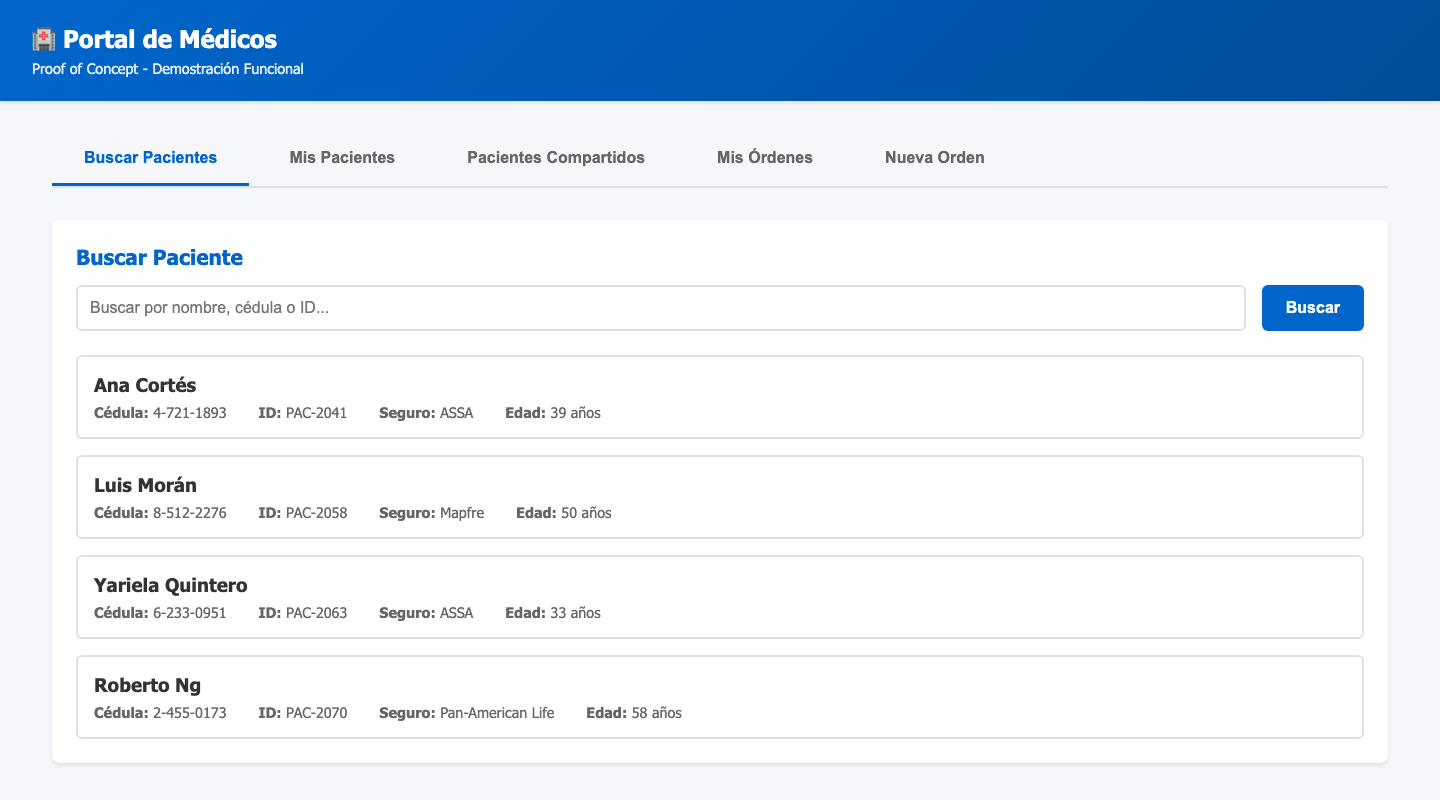Screen dimensions: 1440x800
Task: Click the patient search input field
Action: [661, 308]
